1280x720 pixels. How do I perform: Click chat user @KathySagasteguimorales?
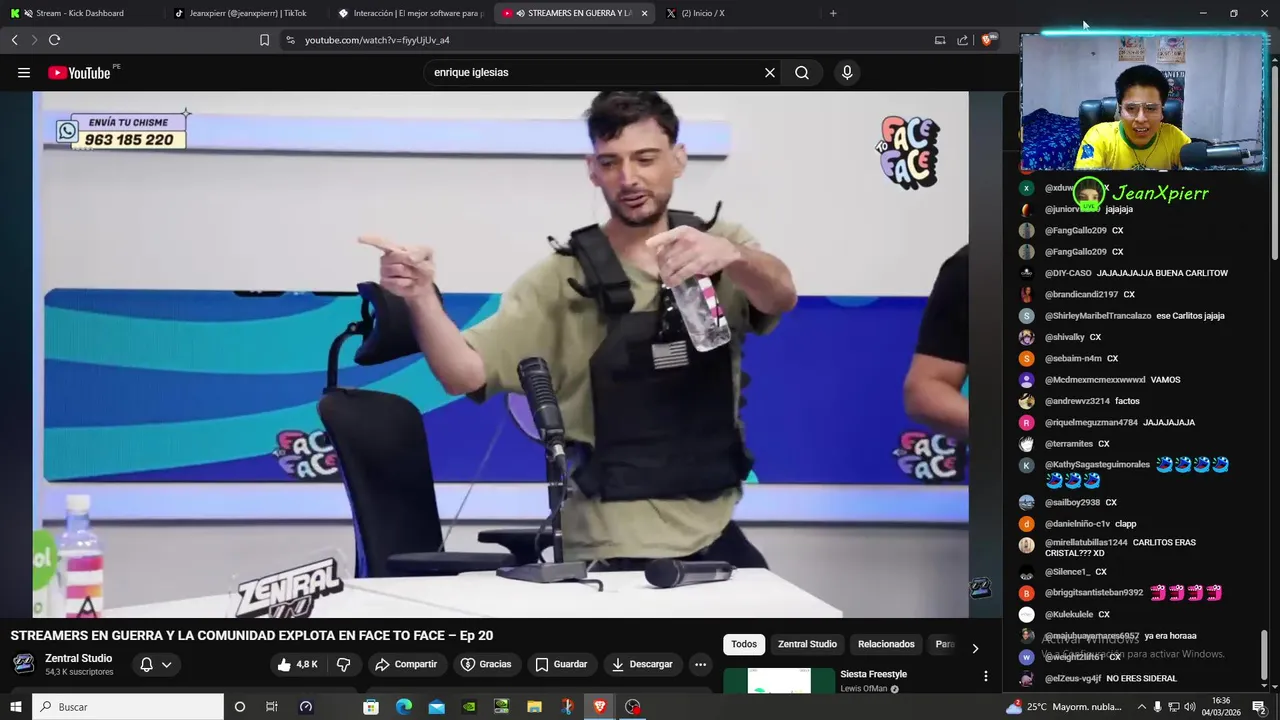[1097, 465]
